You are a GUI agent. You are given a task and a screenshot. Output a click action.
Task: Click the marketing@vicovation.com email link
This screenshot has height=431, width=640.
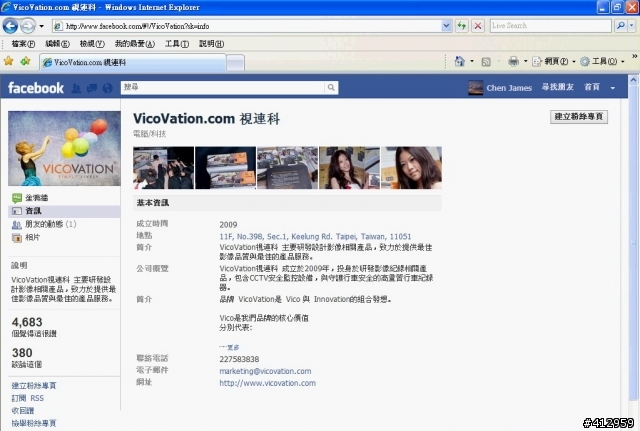click(x=265, y=371)
